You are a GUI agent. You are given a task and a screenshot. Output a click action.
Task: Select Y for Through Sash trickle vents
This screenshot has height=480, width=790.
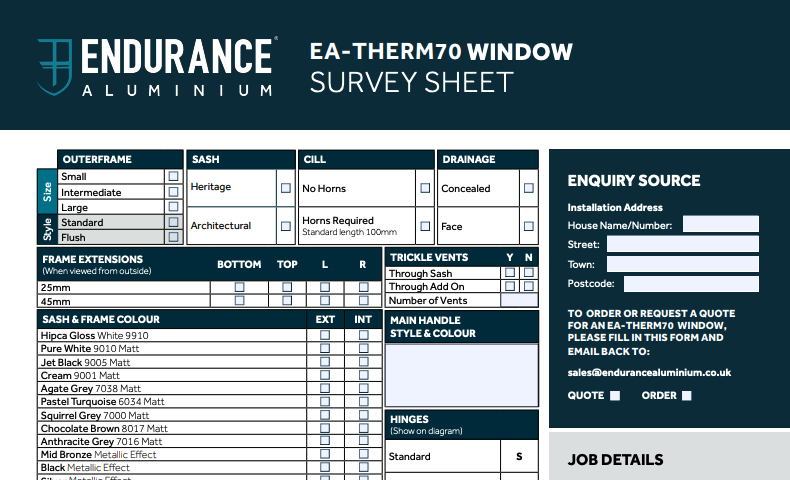click(510, 273)
